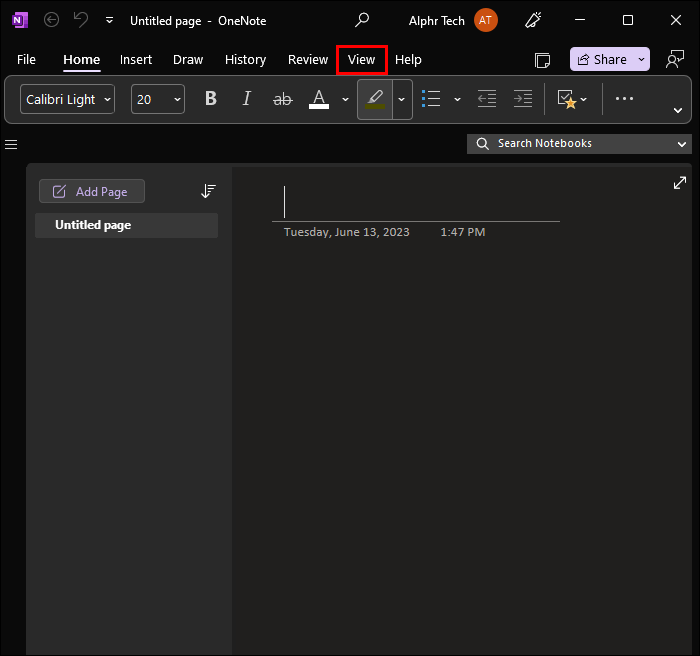
Task: Click the sort pages icon
Action: [208, 191]
